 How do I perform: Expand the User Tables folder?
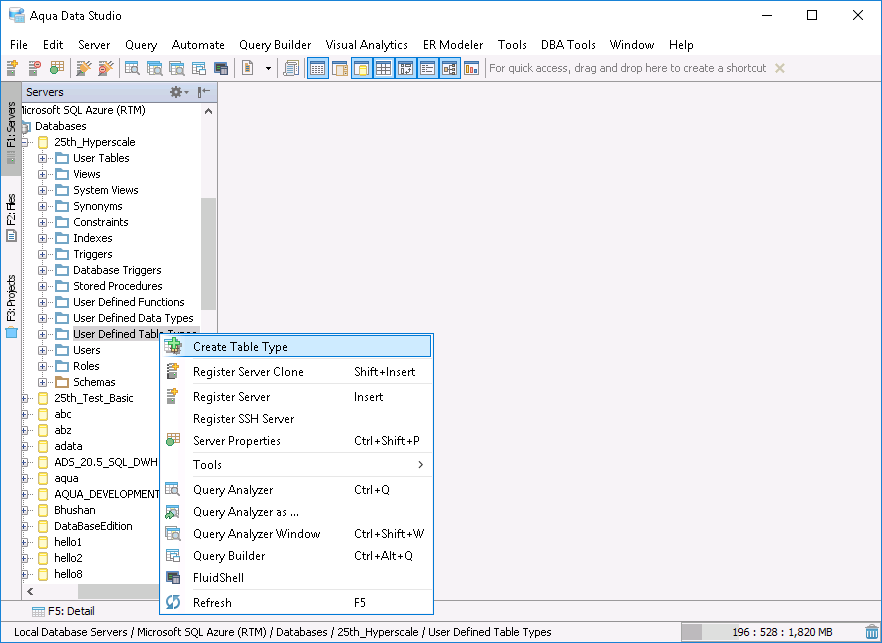pyautogui.click(x=42, y=158)
